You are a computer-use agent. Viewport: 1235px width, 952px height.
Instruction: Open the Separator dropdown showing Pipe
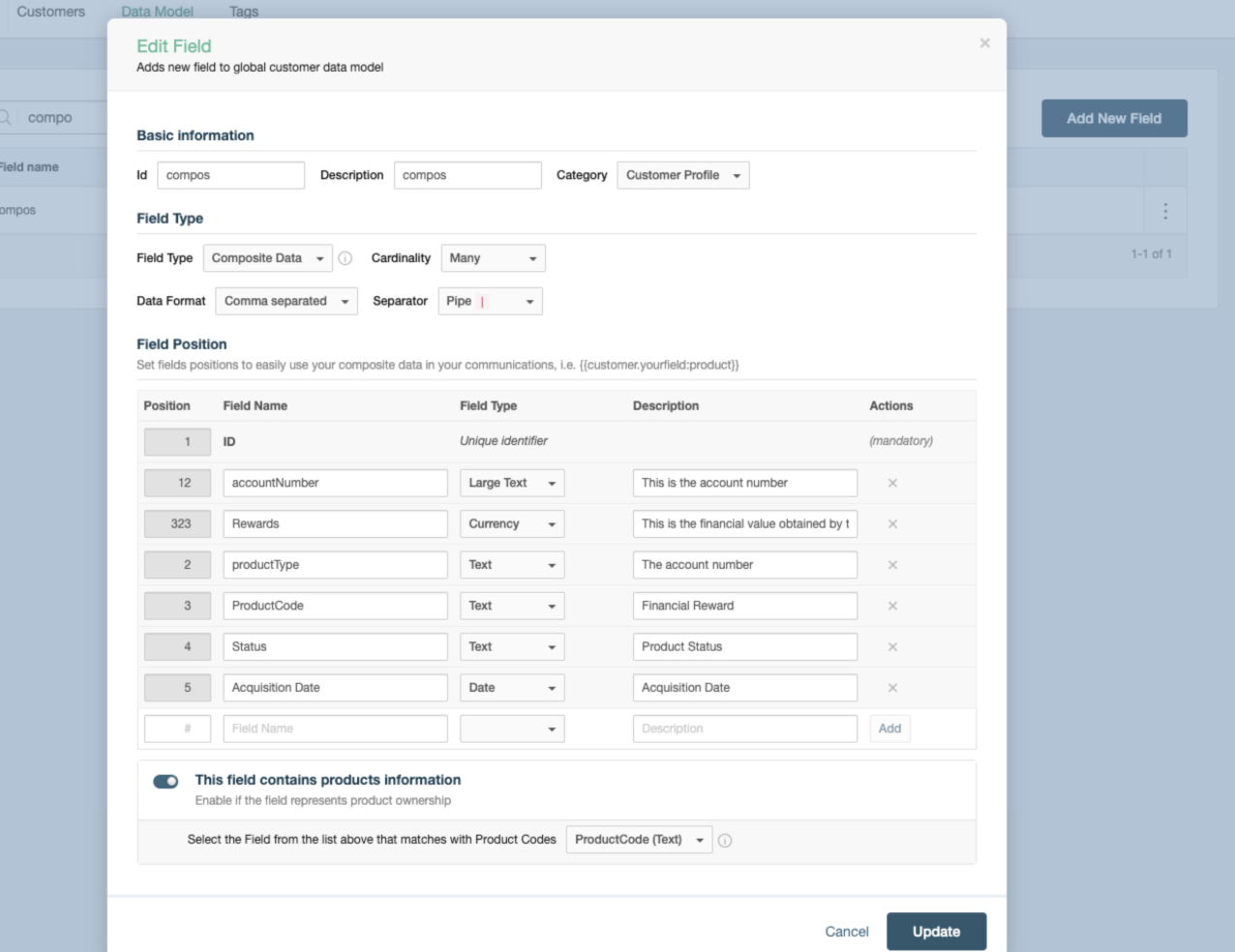(x=490, y=302)
